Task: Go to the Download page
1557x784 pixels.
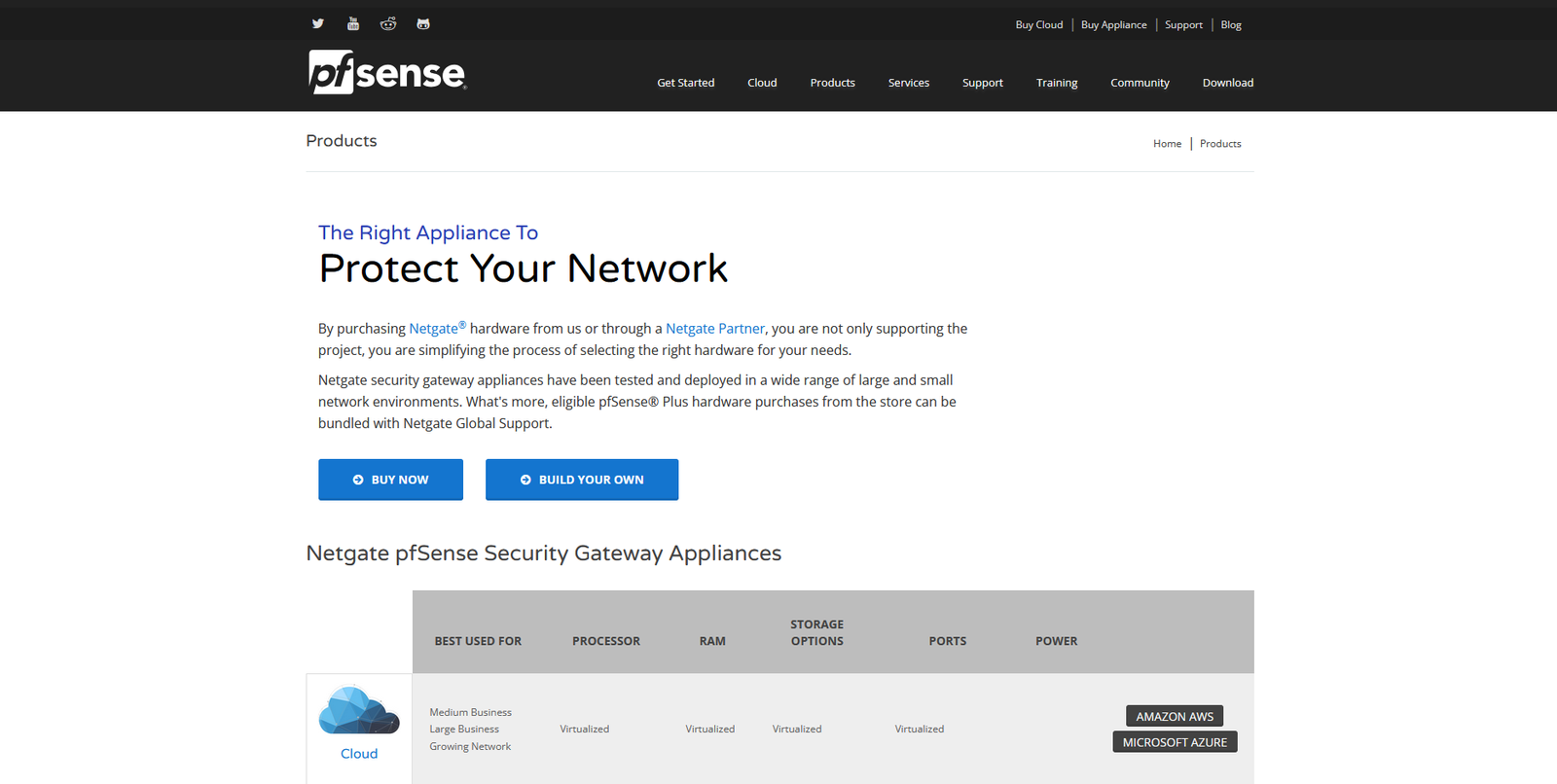Action: coord(1228,83)
